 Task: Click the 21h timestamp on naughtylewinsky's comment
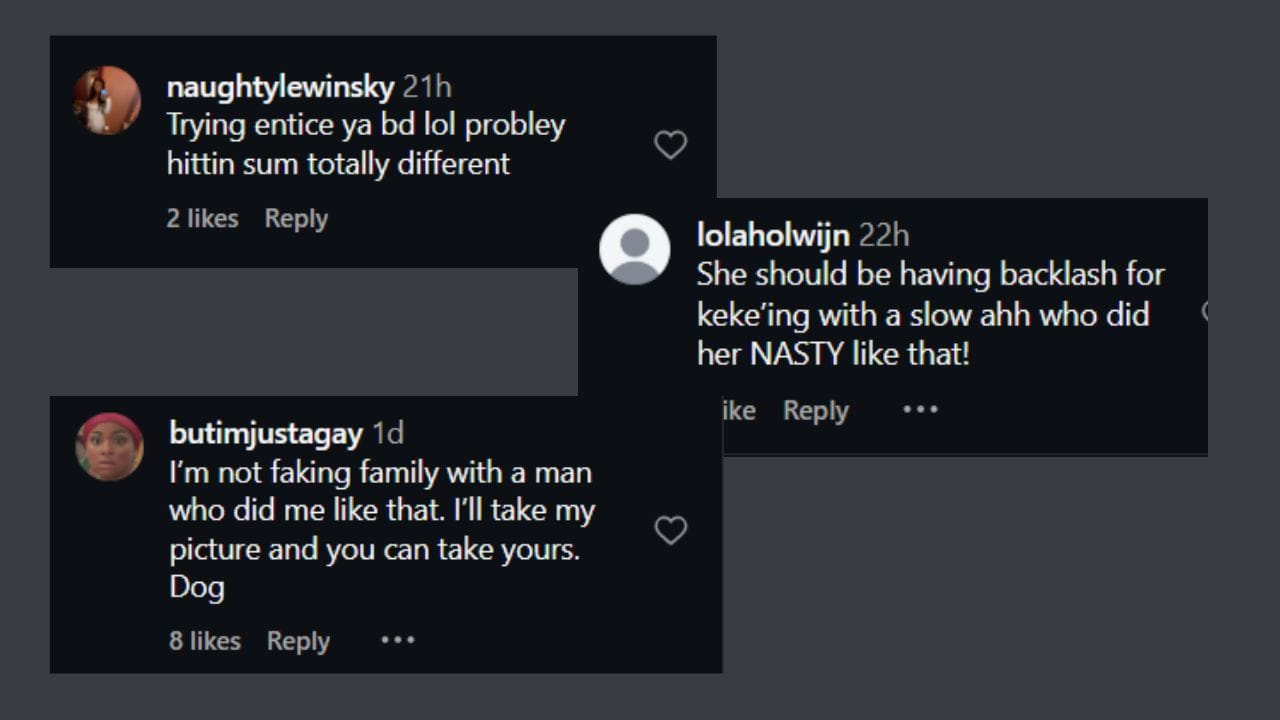pos(427,87)
